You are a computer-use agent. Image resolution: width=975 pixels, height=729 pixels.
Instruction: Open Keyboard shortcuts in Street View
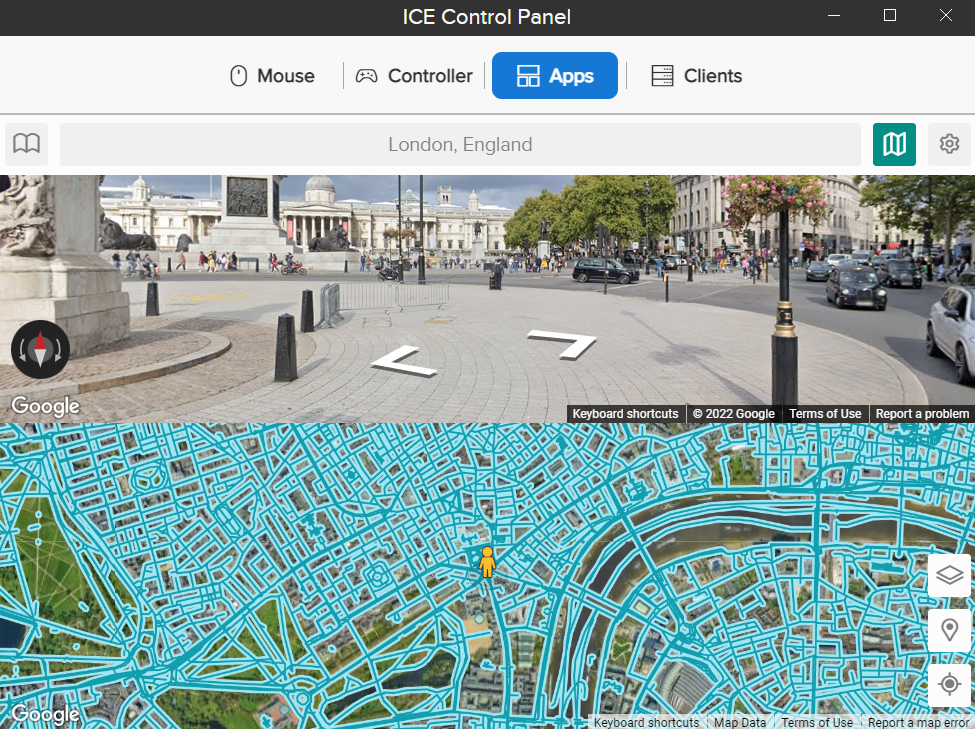click(625, 413)
